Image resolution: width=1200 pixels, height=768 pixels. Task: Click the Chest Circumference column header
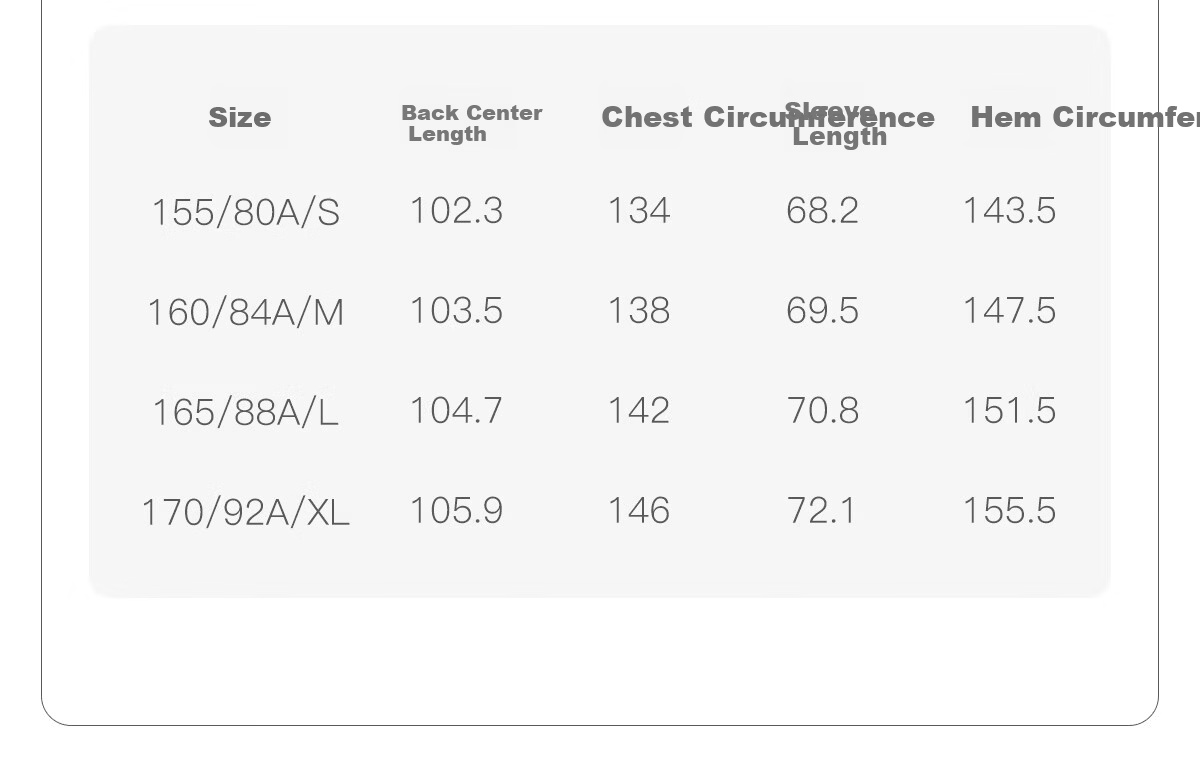pyautogui.click(x=768, y=117)
